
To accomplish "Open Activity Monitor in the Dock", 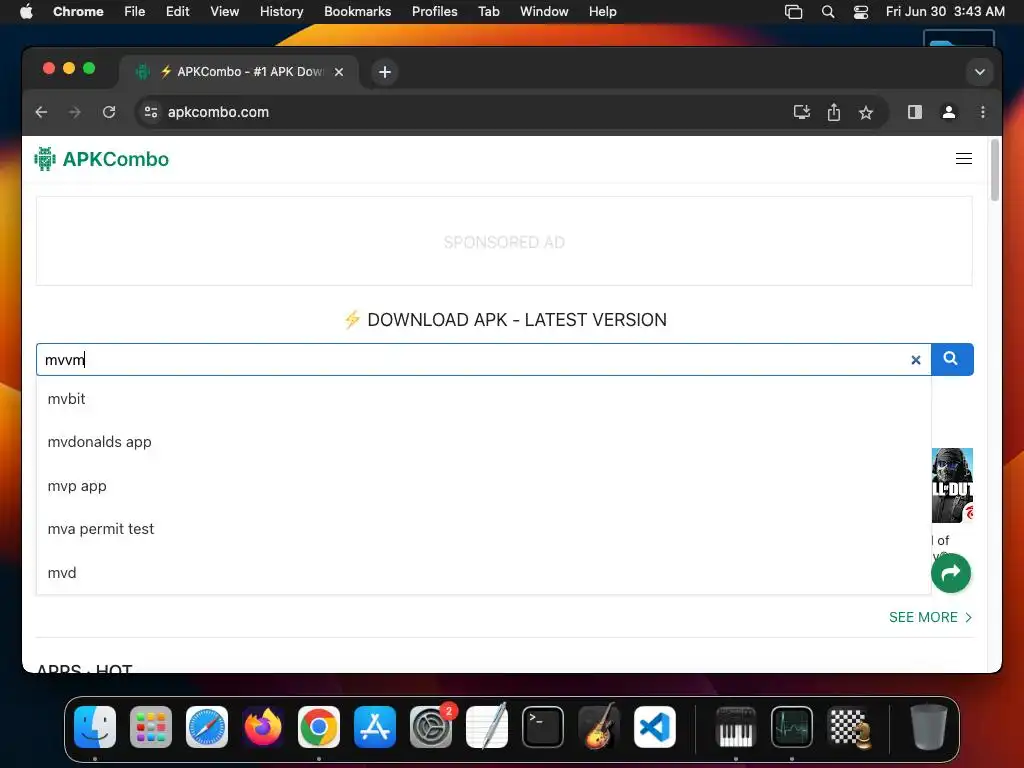I will [792, 727].
